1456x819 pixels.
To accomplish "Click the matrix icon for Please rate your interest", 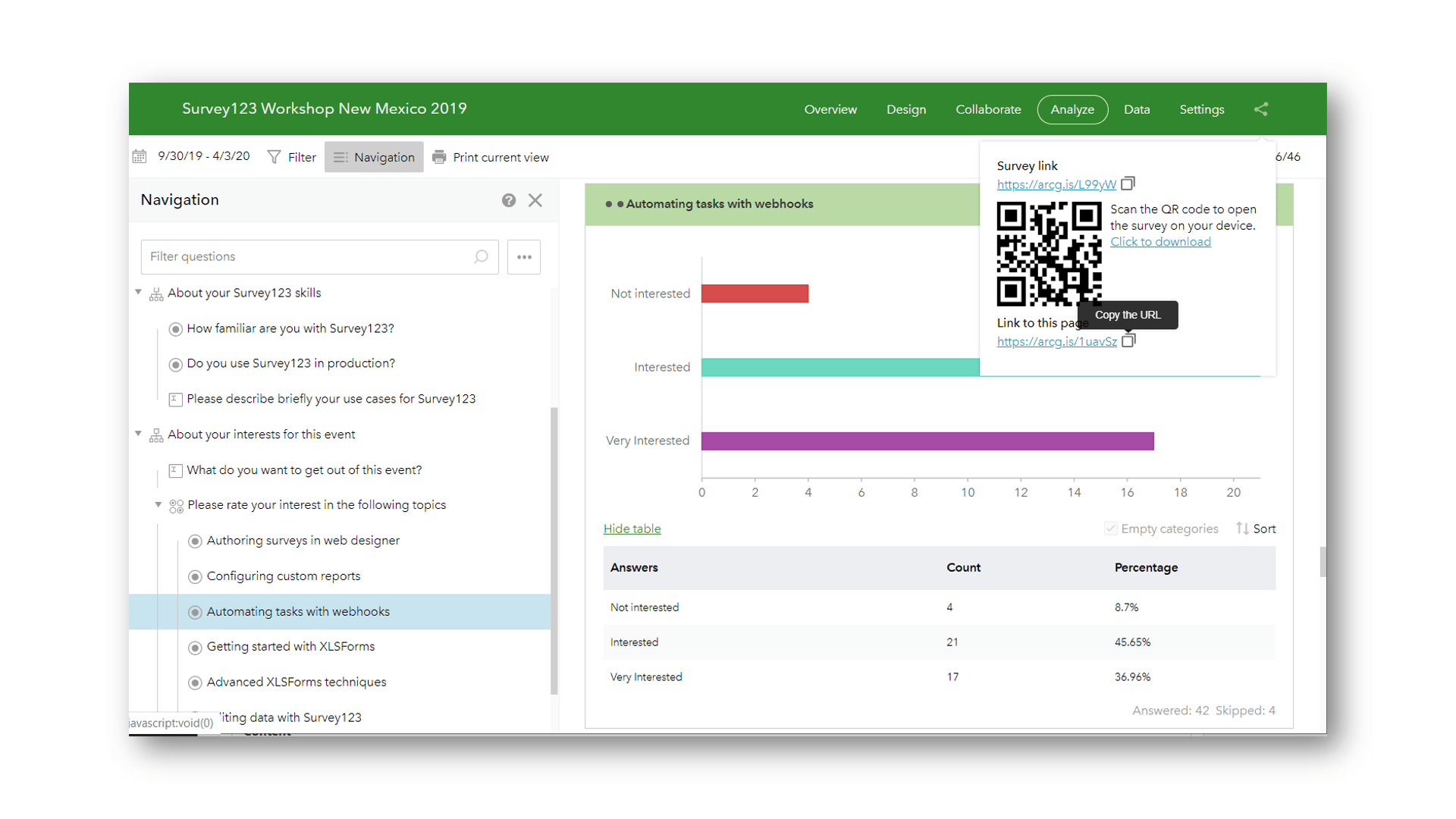I will pos(176,506).
